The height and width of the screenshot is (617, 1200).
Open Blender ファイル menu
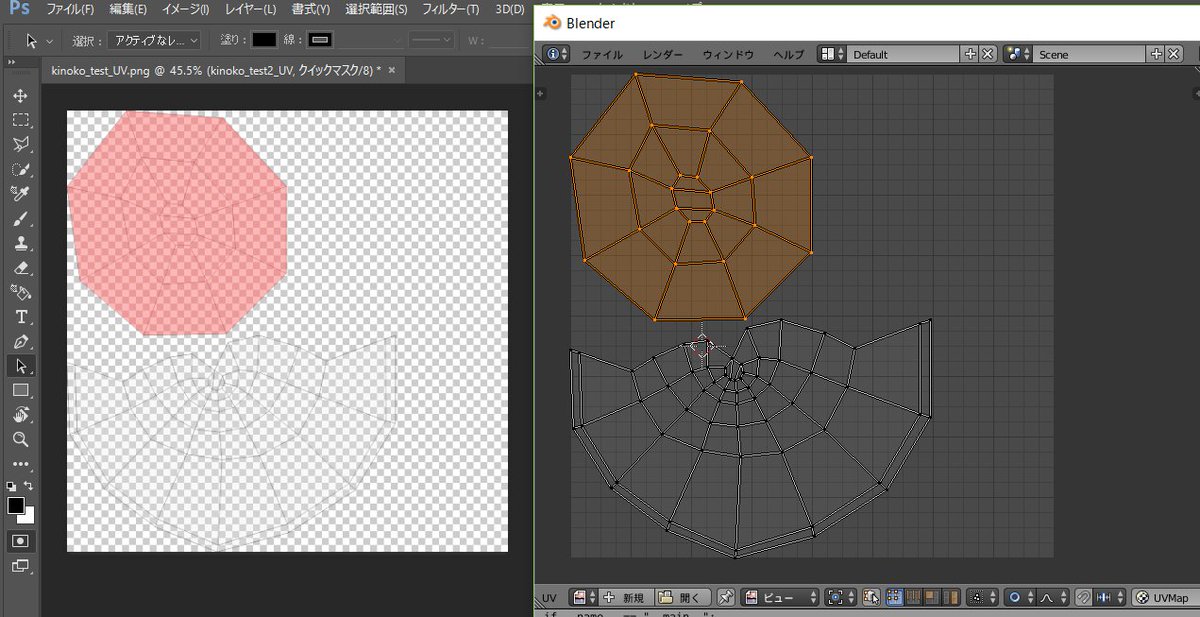[602, 55]
